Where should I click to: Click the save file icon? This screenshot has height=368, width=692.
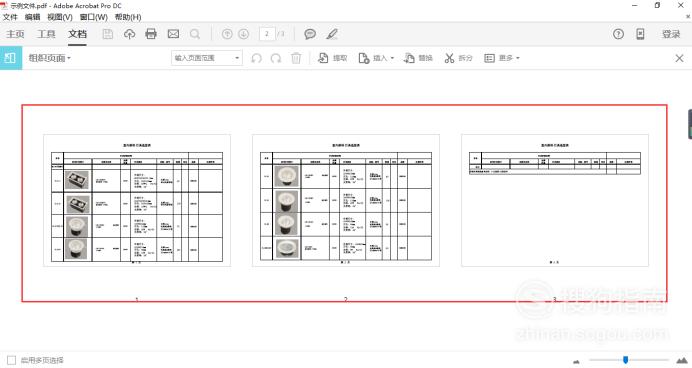[108, 34]
